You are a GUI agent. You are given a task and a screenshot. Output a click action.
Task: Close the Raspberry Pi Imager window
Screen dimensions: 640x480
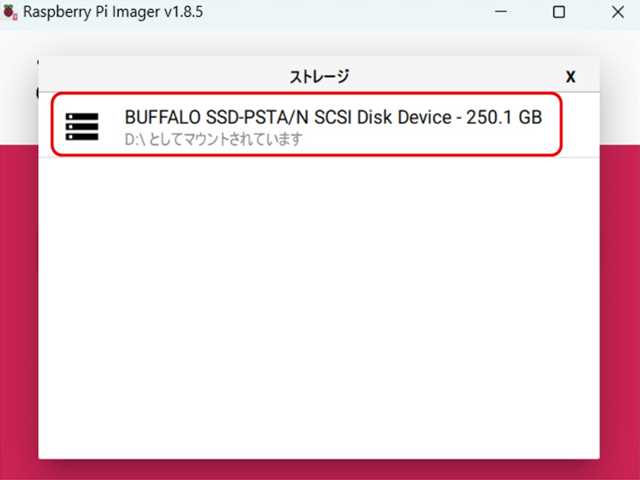coord(615,12)
